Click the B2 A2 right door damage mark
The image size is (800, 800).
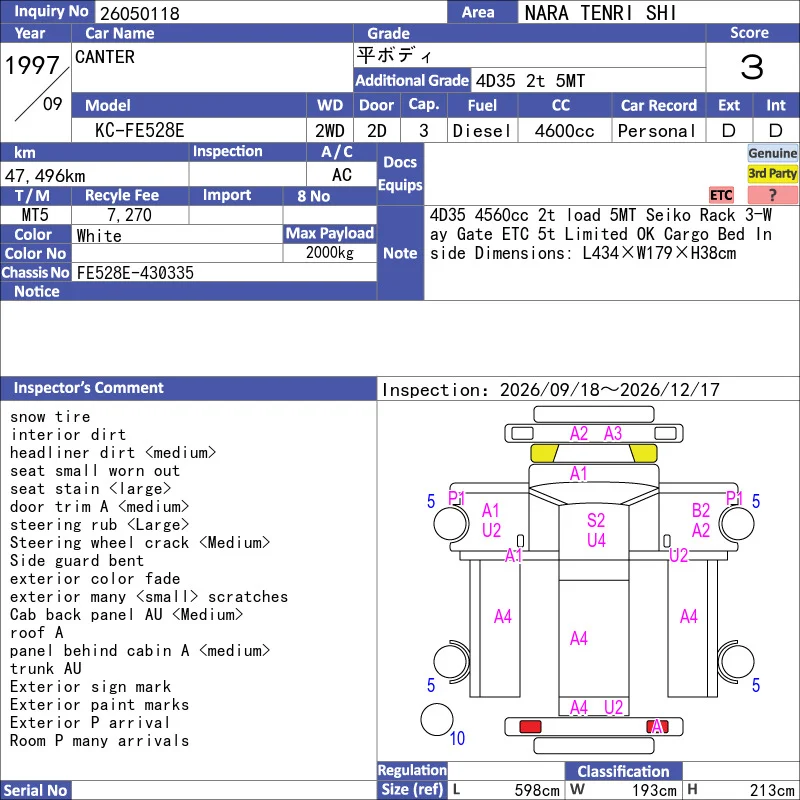pyautogui.click(x=701, y=520)
